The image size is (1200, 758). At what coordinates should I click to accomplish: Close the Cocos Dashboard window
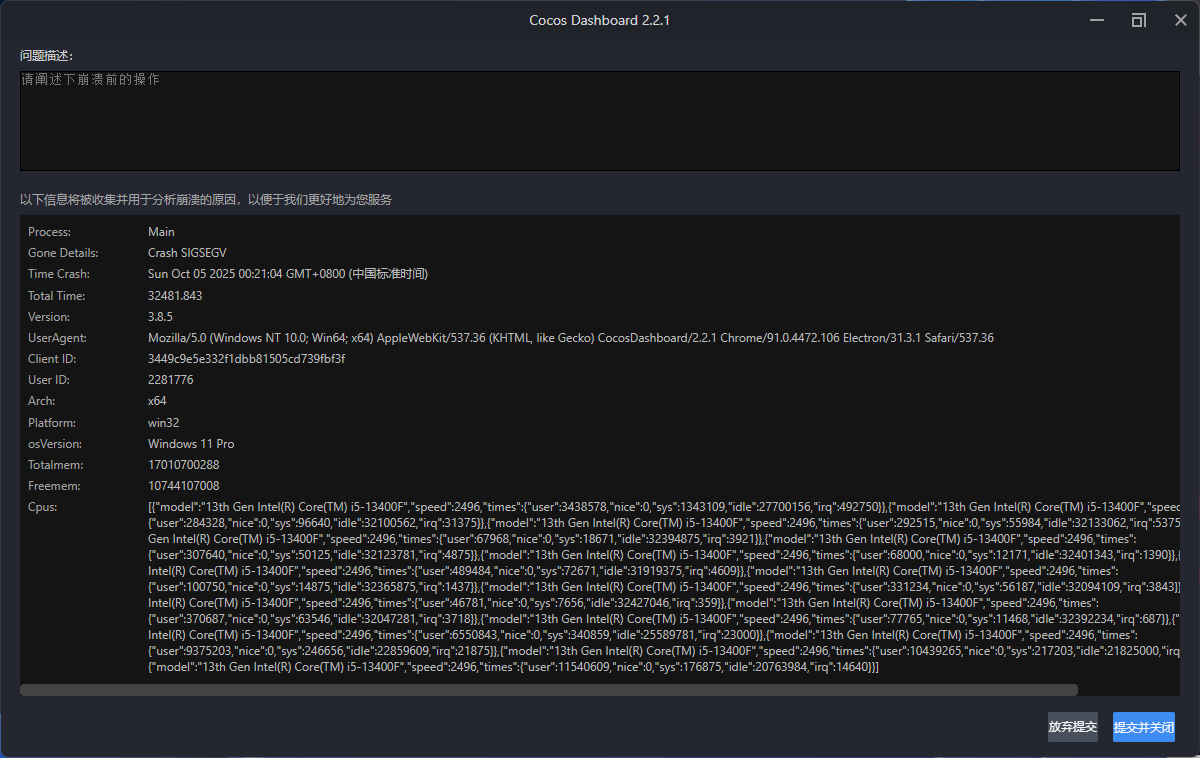click(x=1180, y=20)
